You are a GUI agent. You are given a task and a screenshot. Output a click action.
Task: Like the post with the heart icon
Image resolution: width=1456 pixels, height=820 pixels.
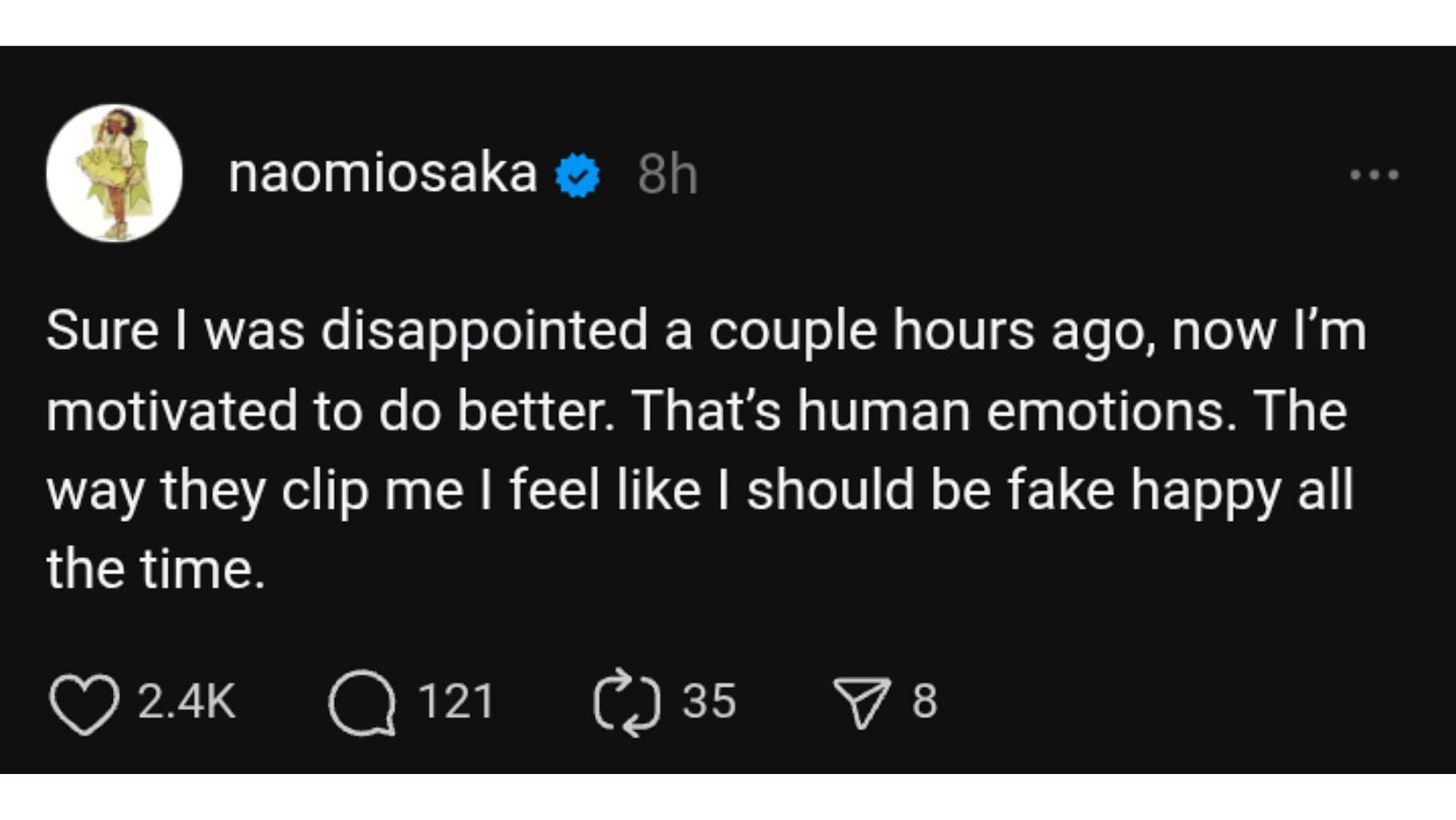pyautogui.click(x=83, y=704)
